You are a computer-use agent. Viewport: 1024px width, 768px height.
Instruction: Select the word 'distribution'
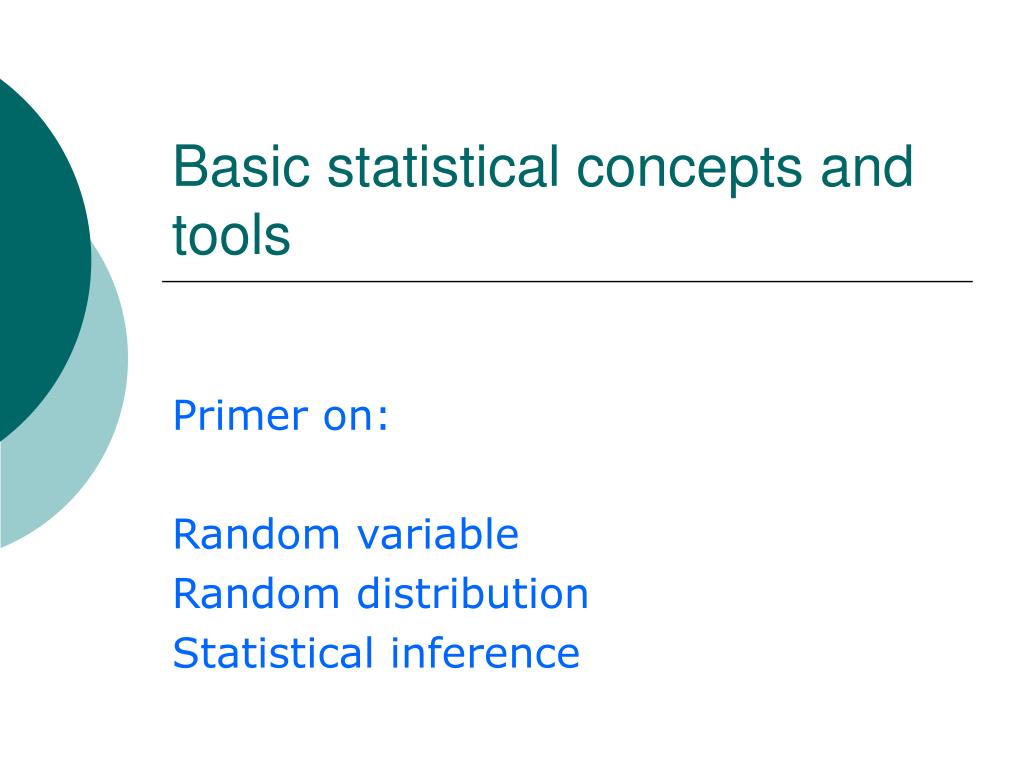pyautogui.click(x=473, y=594)
